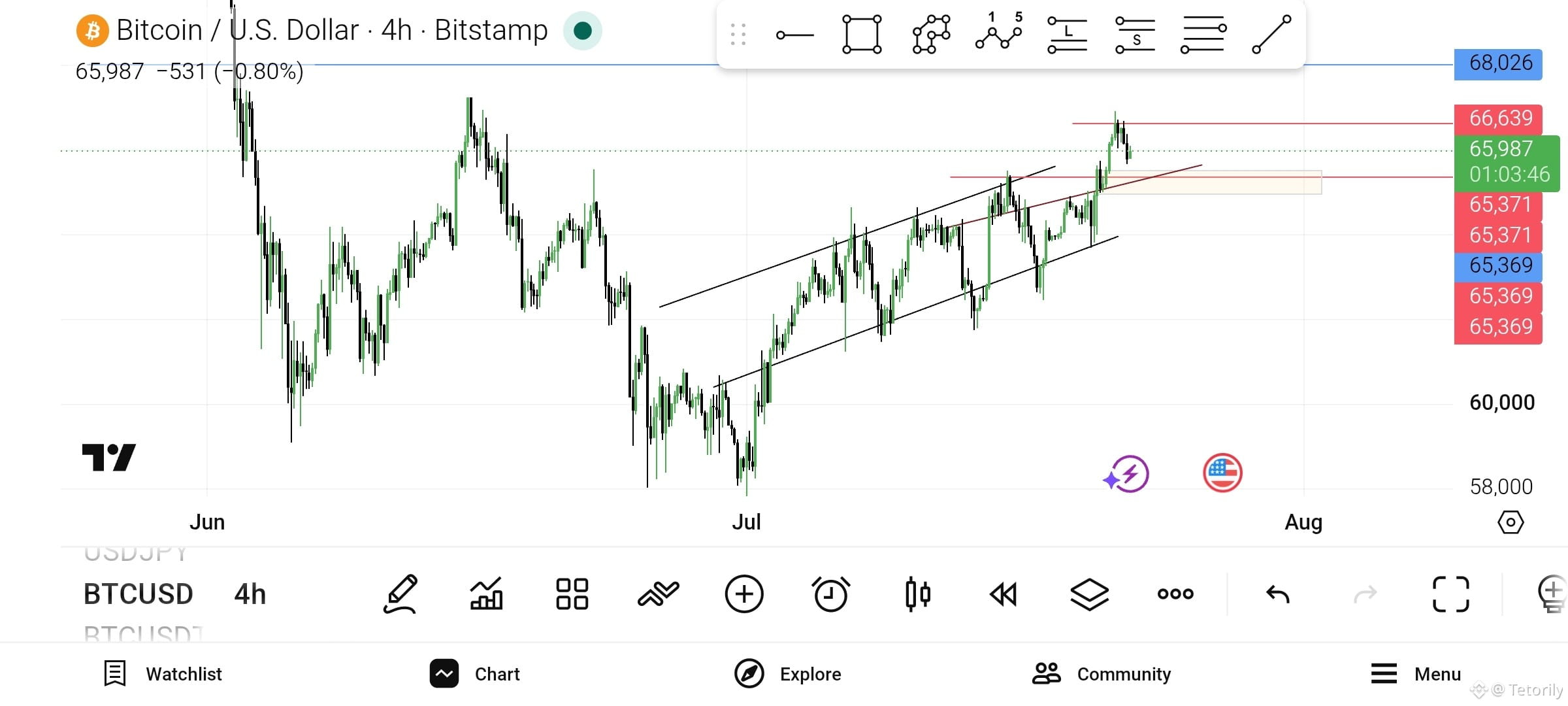
Task: Open the Community tab
Action: (x=1102, y=674)
